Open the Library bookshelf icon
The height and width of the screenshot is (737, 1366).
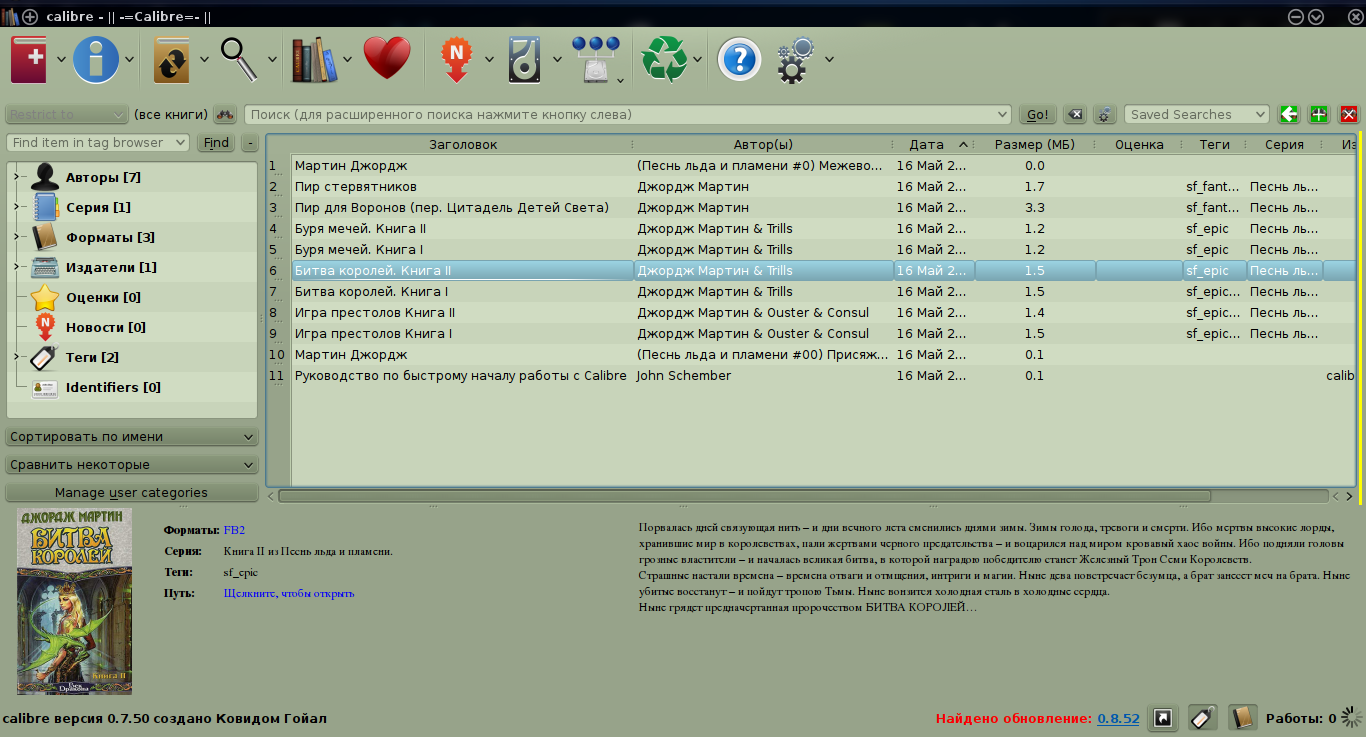click(x=313, y=59)
